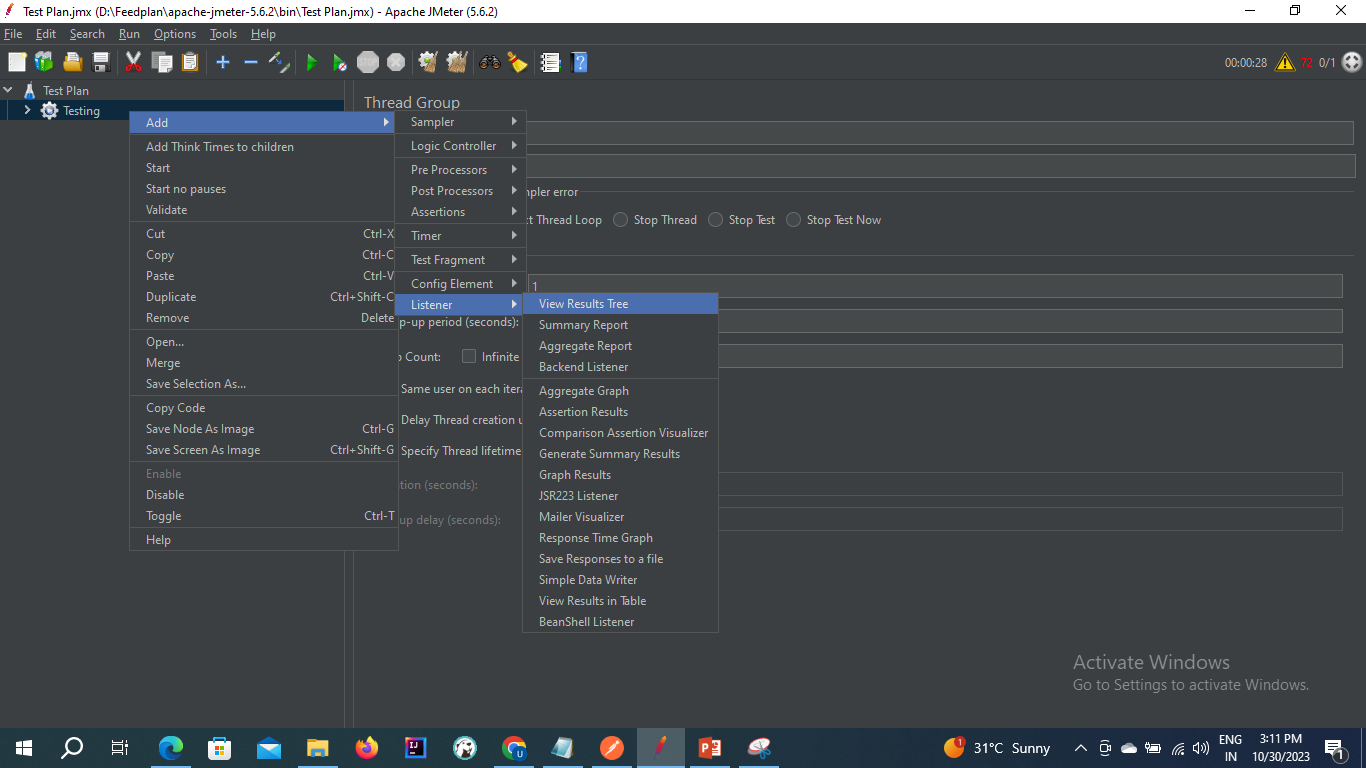Click the yellow warning triangle indicator

point(1285,62)
